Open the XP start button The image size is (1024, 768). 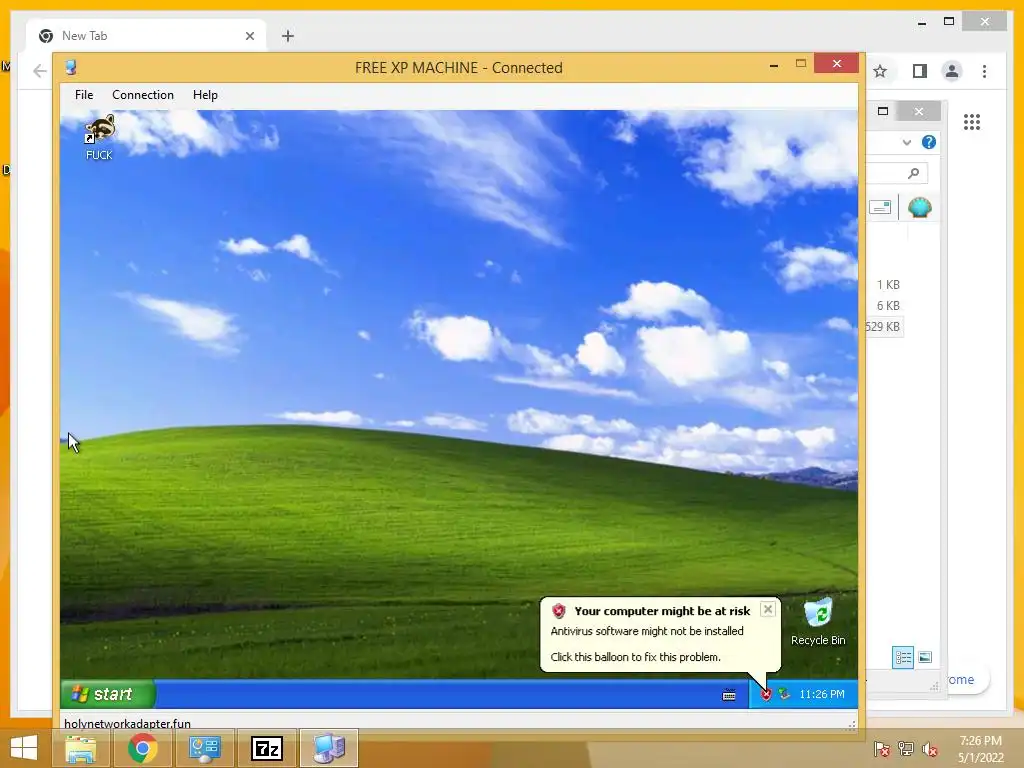[108, 694]
